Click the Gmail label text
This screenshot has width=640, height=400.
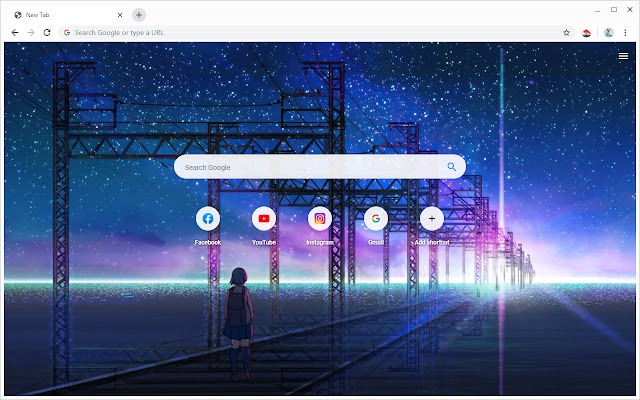tap(376, 242)
